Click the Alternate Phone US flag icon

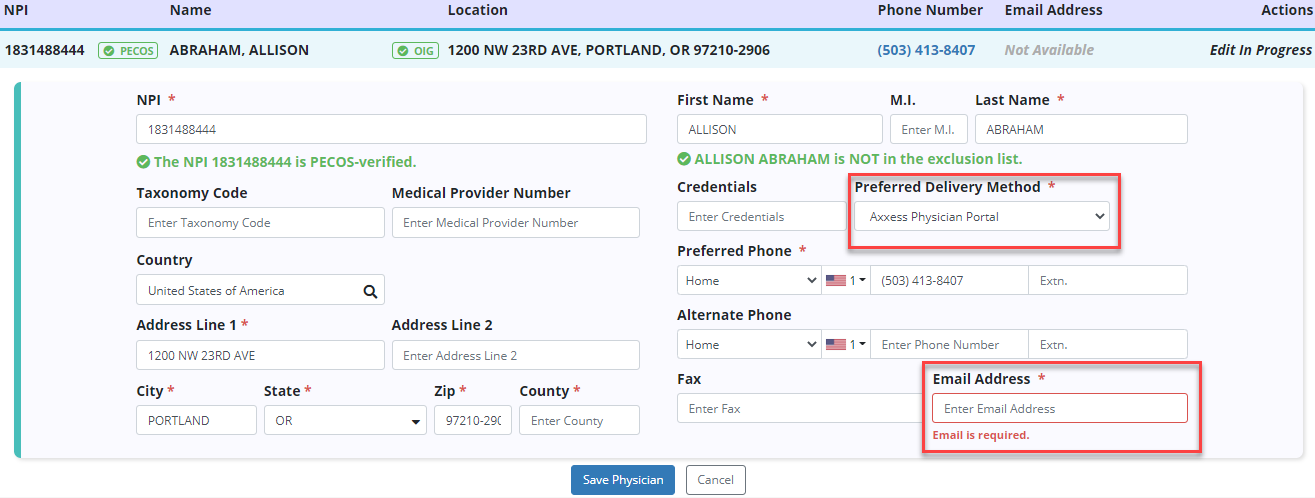(x=836, y=345)
